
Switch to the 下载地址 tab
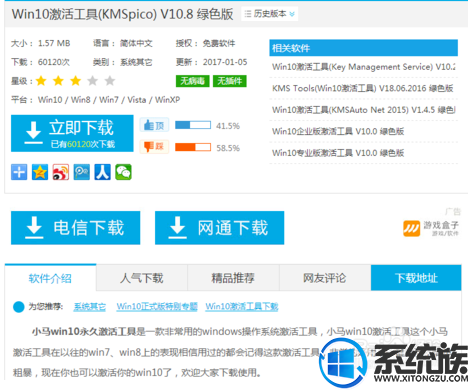pos(416,278)
